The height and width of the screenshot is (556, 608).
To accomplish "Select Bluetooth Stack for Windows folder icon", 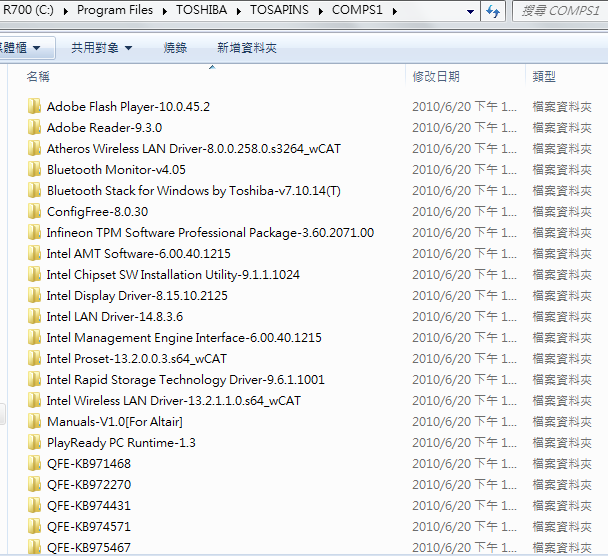I will pyautogui.click(x=35, y=190).
